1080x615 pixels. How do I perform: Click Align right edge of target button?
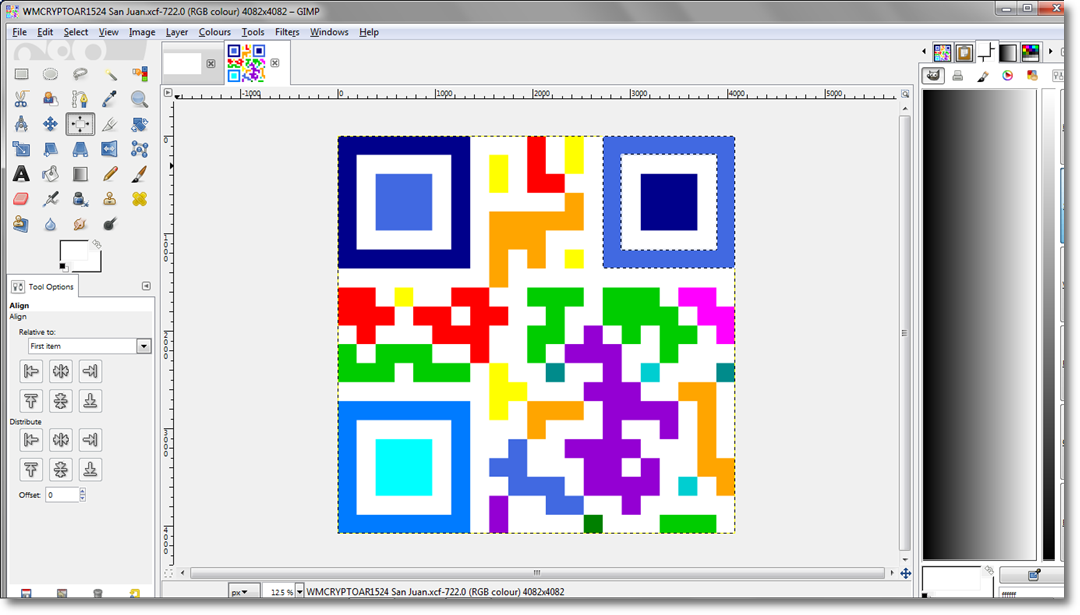90,371
